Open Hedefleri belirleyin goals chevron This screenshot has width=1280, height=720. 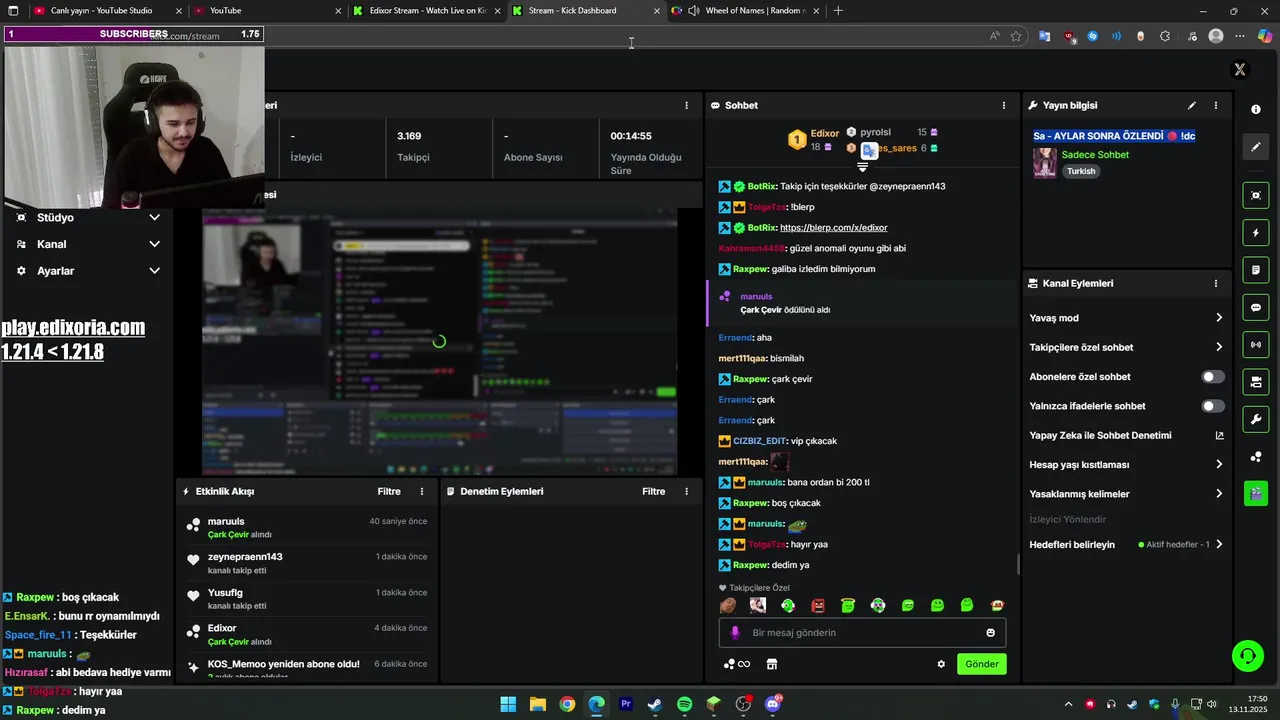click(x=1219, y=545)
